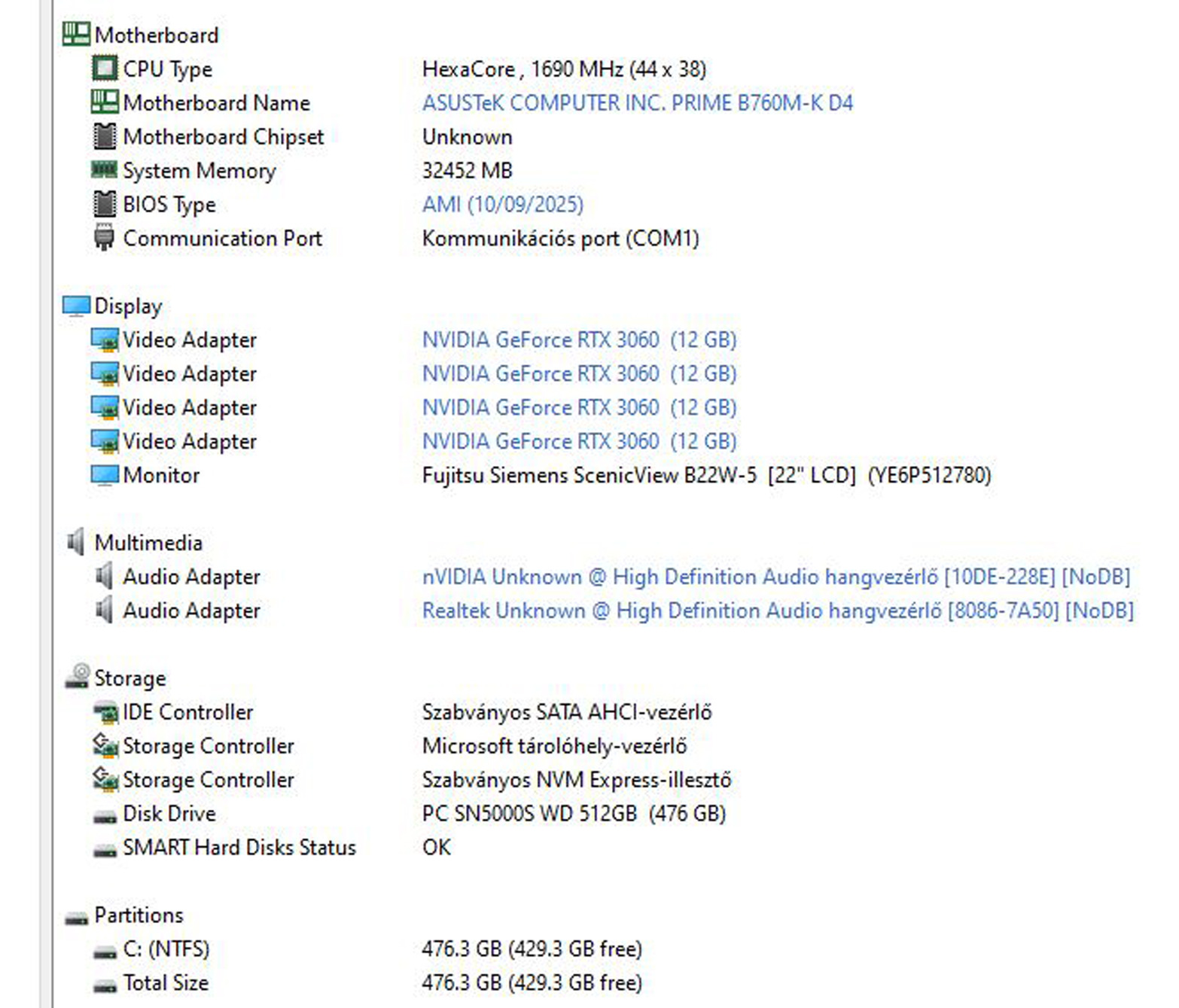Select the CPU Type label
This screenshot has width=1179, height=1008.
pos(168,69)
